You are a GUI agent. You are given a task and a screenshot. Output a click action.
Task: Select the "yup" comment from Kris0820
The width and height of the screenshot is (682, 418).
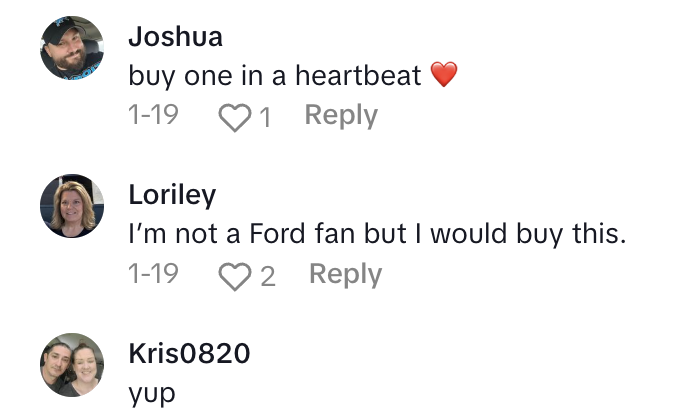151,394
